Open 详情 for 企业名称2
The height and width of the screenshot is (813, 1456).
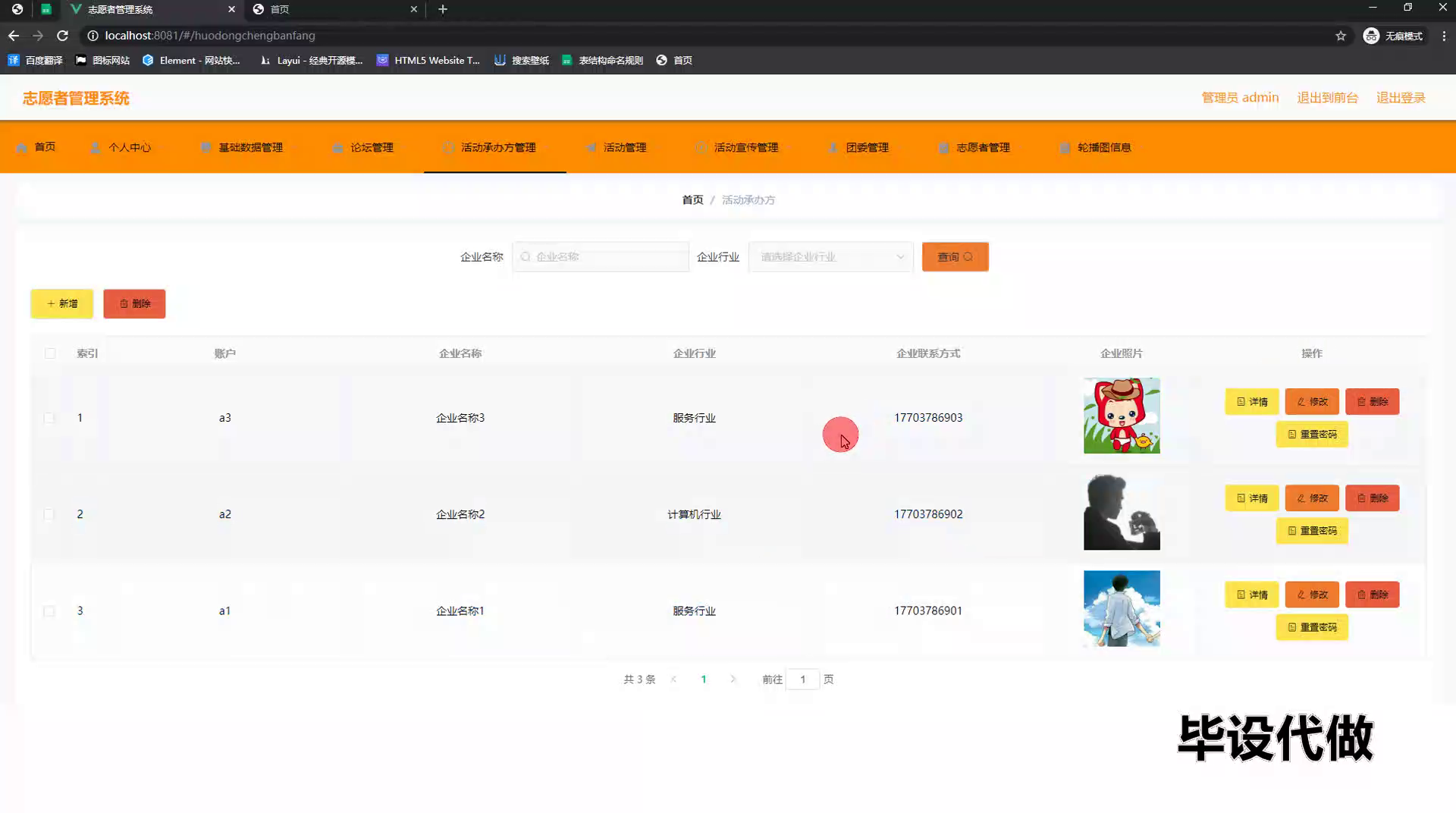pyautogui.click(x=1252, y=498)
